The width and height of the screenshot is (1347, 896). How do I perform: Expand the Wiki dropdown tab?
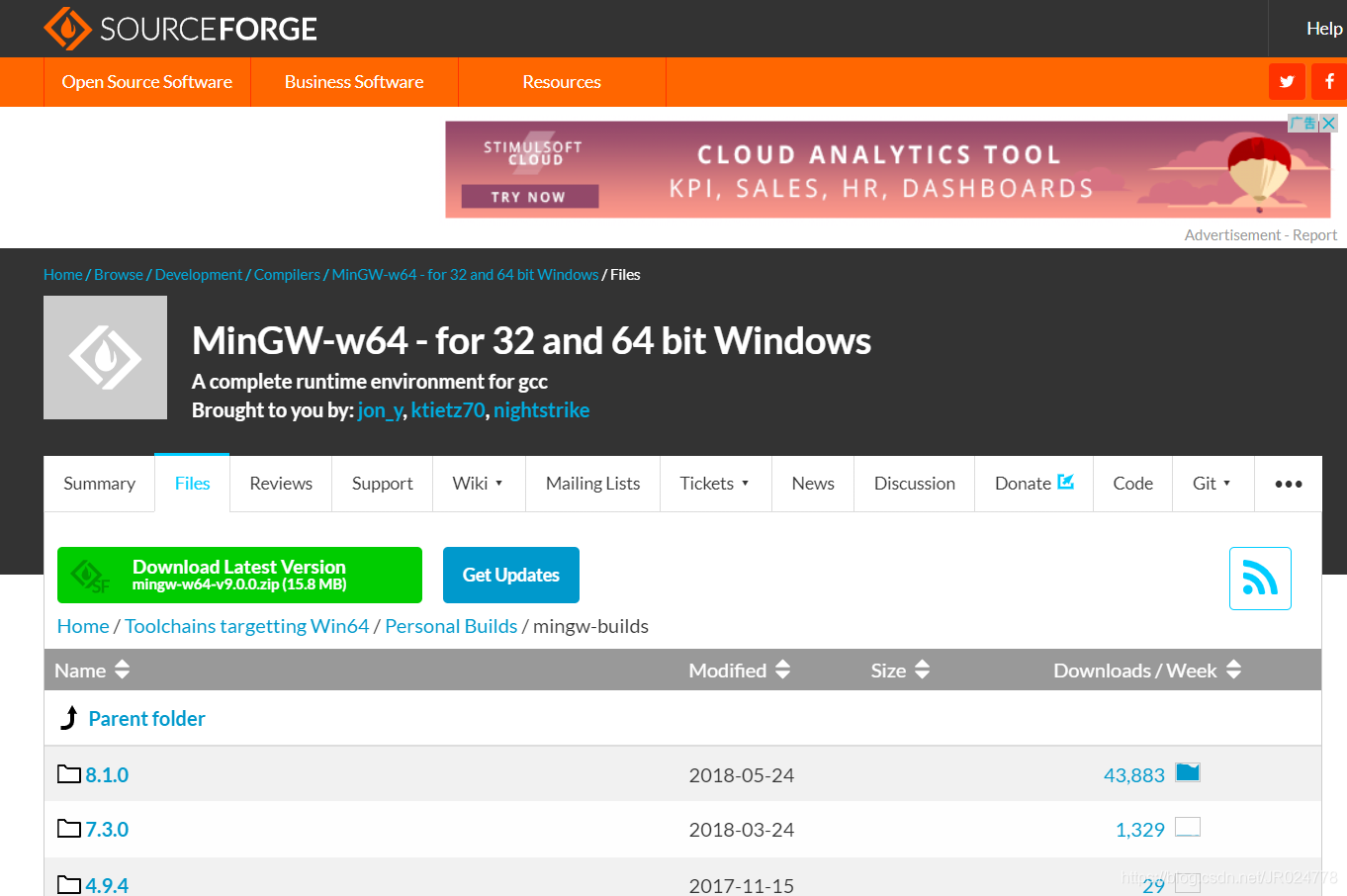[x=479, y=484]
